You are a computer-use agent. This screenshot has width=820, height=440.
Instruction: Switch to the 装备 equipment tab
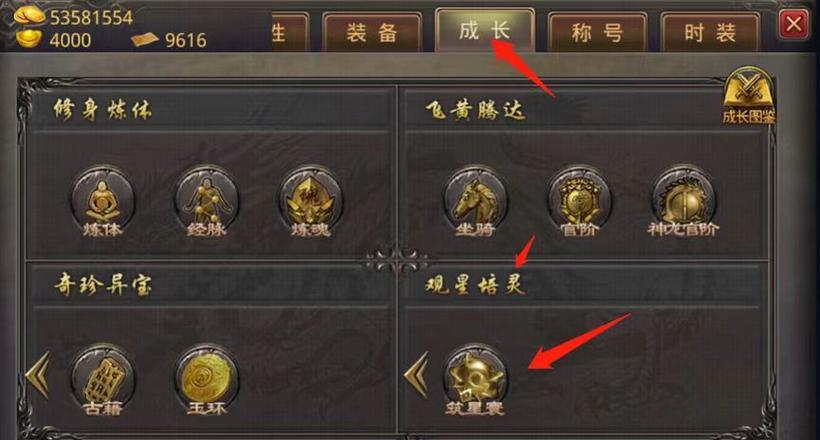[x=372, y=33]
